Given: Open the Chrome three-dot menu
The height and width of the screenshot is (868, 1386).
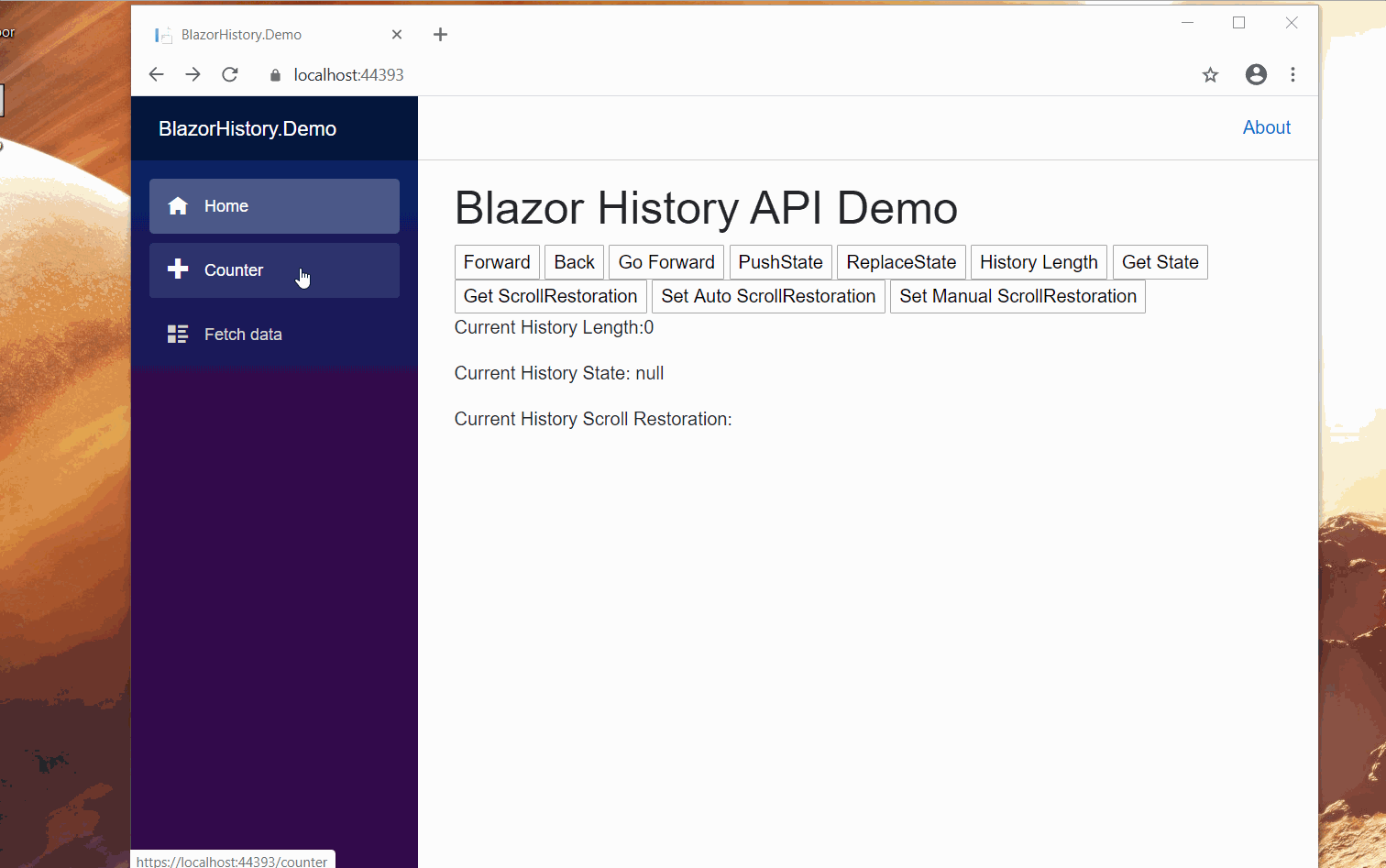Looking at the screenshot, I should tap(1292, 74).
